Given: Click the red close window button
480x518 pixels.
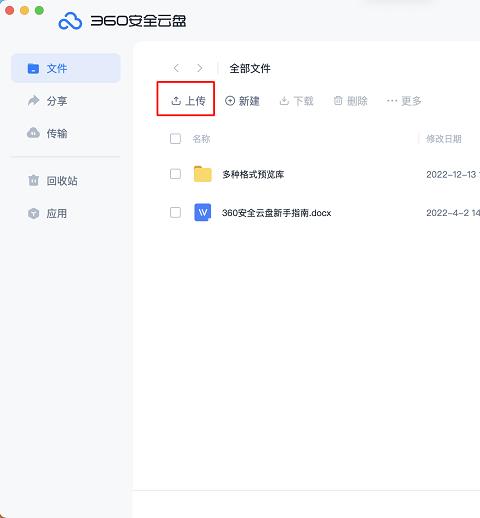Looking at the screenshot, I should [x=10, y=10].
